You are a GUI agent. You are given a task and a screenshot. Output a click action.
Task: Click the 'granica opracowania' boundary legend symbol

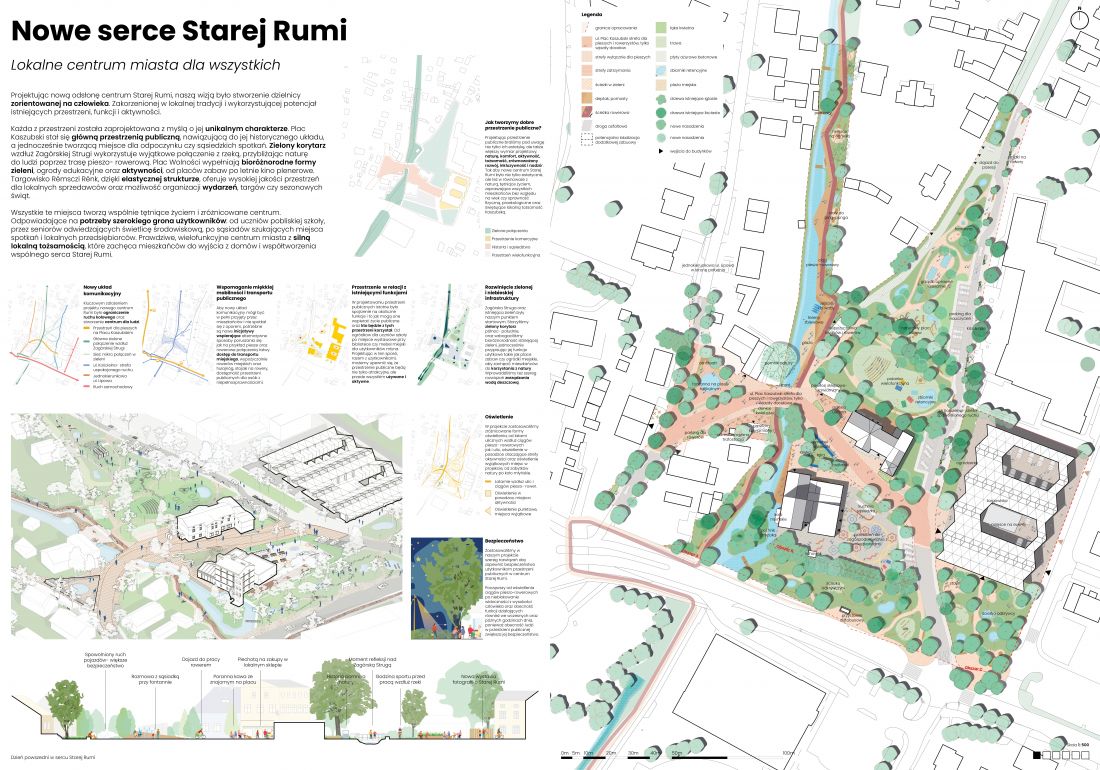tap(586, 28)
